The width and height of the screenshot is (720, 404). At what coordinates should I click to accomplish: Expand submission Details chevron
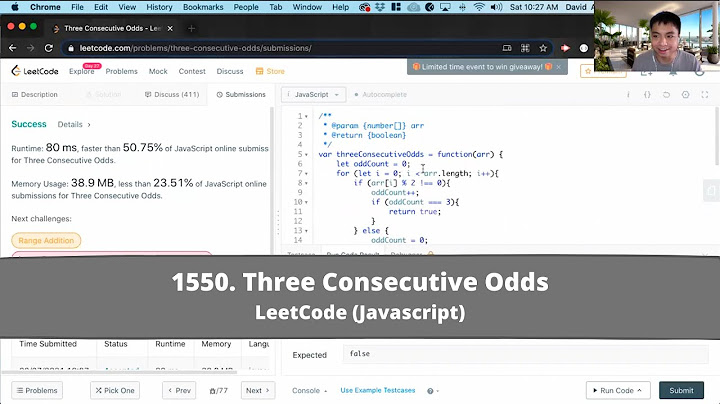pos(89,124)
